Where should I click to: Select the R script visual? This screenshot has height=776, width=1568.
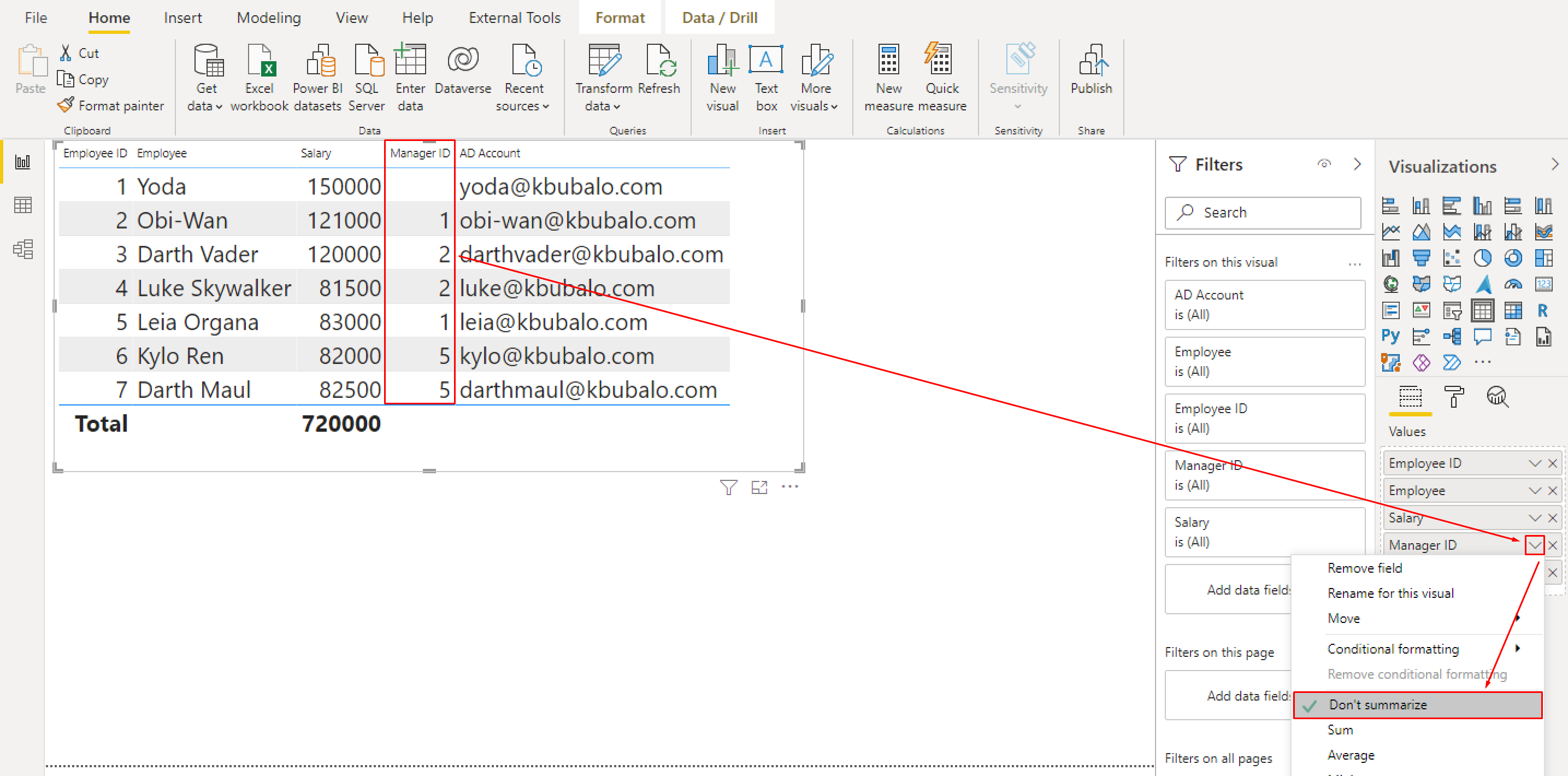point(1543,310)
